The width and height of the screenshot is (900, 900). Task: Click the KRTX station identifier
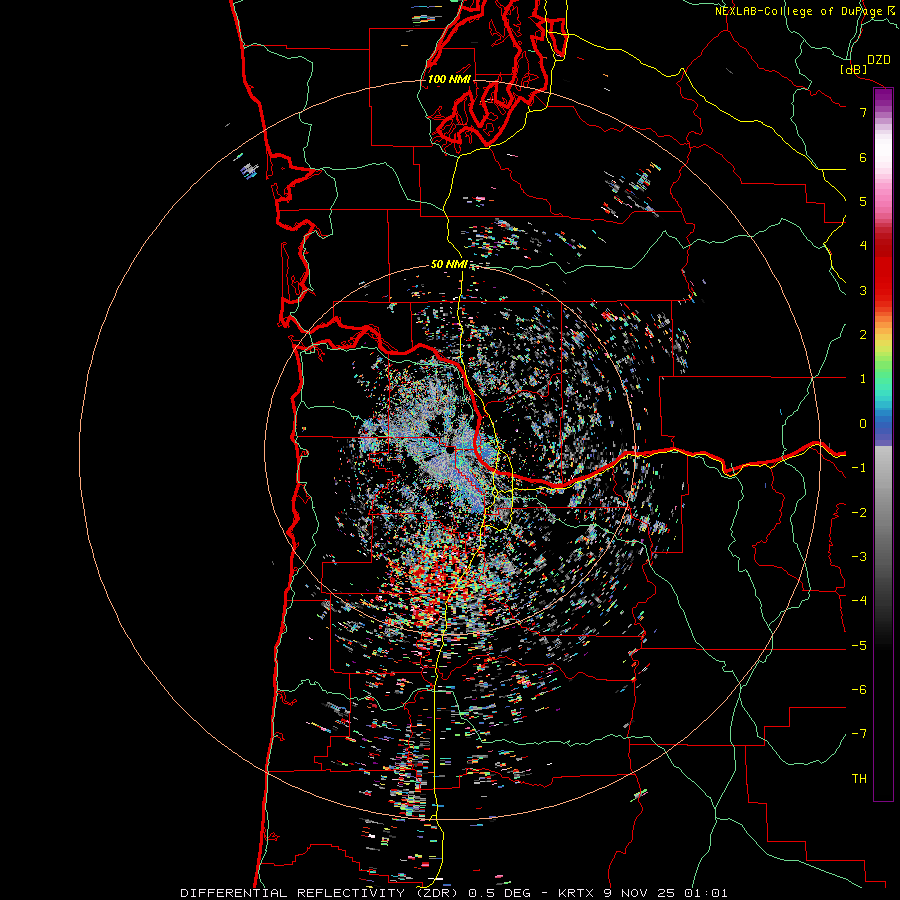click(574, 893)
